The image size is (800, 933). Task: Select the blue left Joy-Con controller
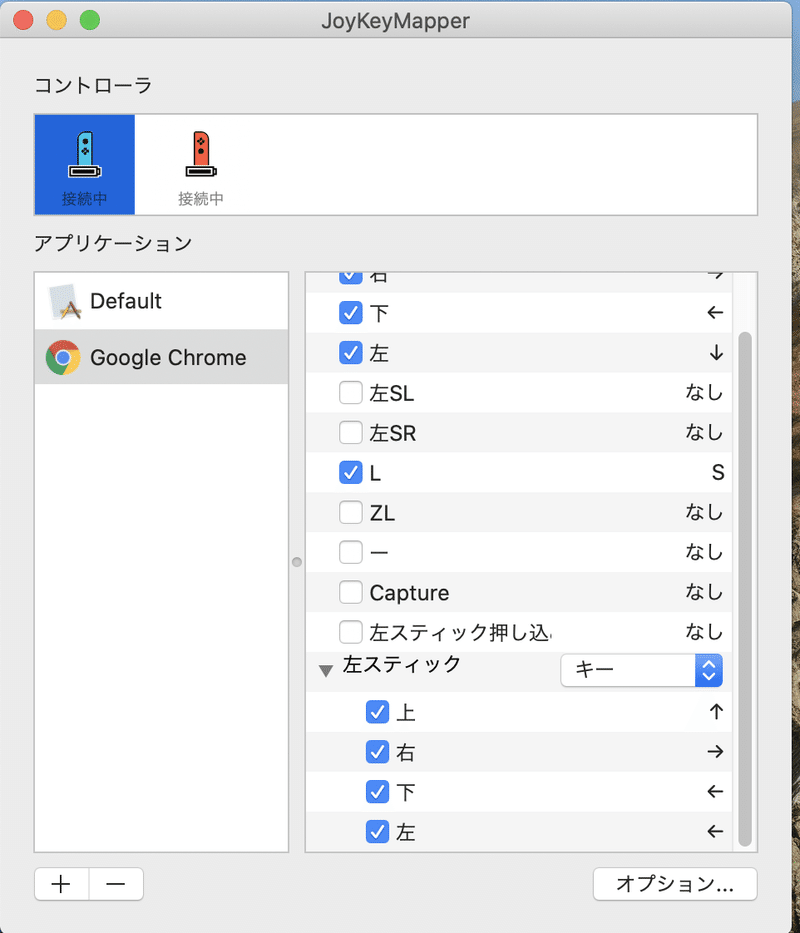pos(85,165)
